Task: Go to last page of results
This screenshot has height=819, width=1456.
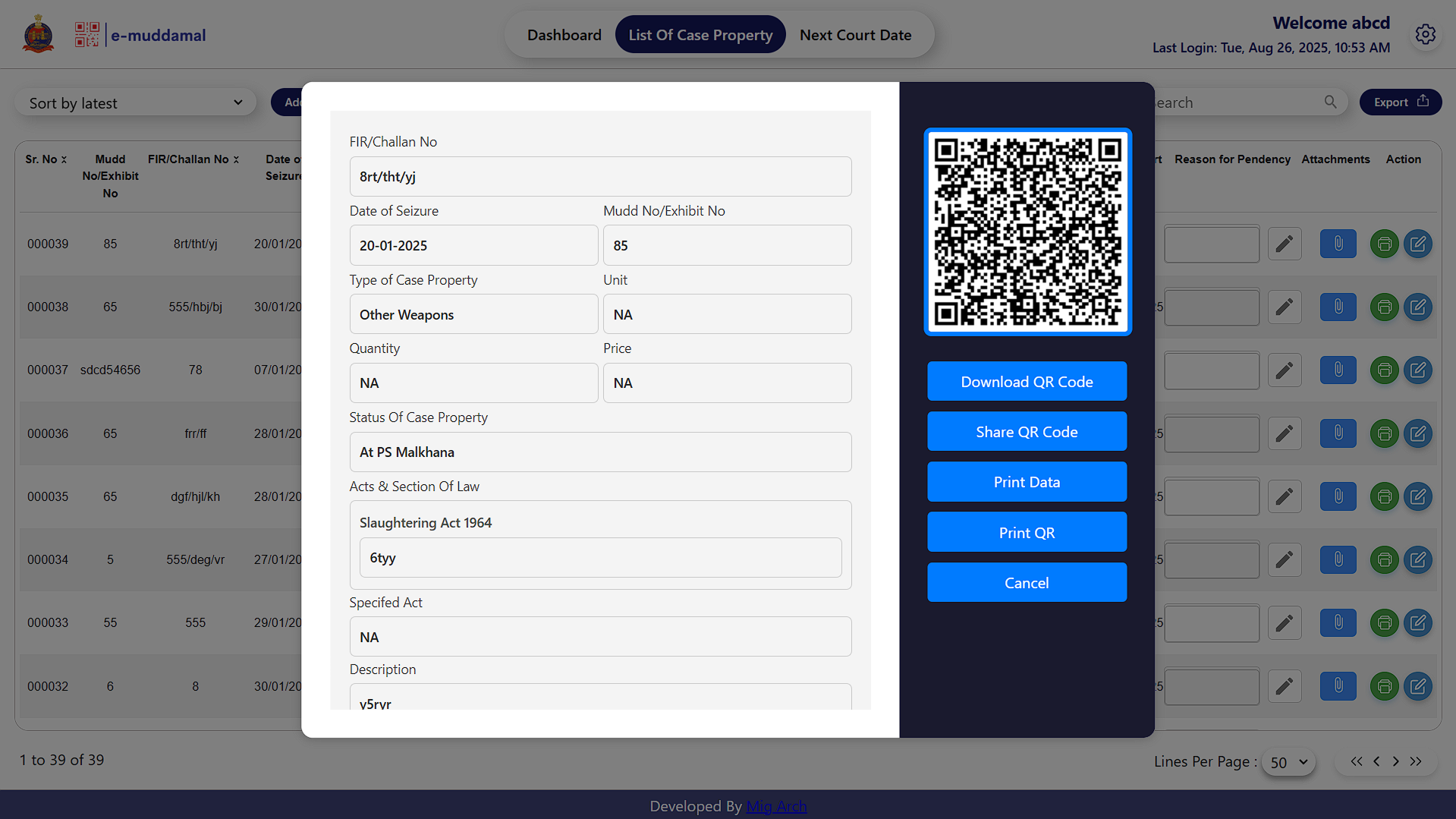Action: (1416, 761)
